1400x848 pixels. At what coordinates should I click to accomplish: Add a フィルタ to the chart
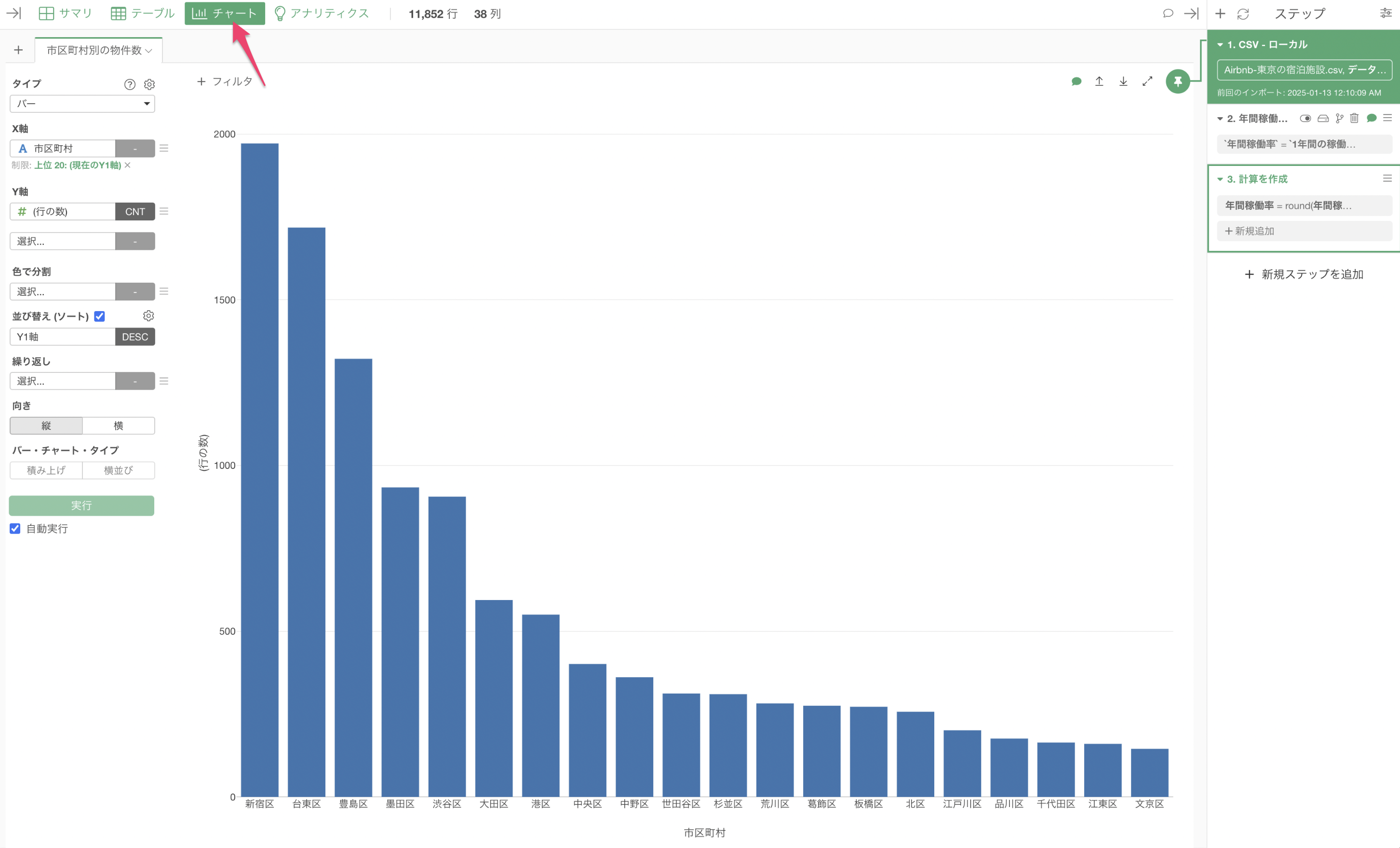coord(225,81)
